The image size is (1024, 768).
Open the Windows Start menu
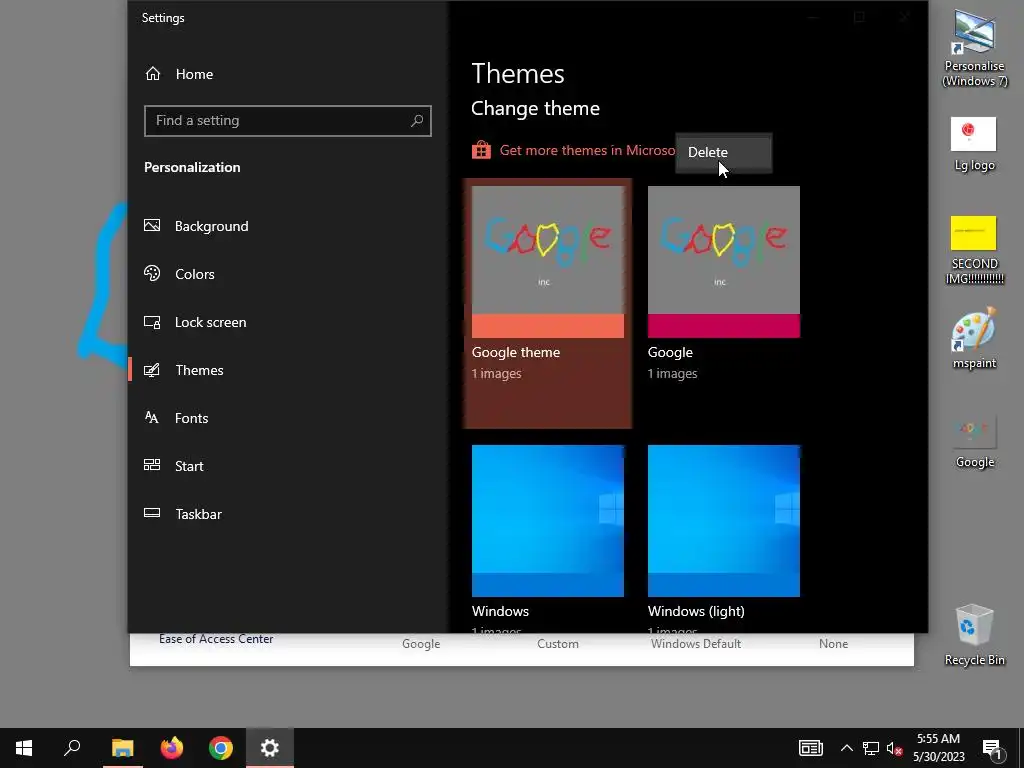tap(24, 748)
